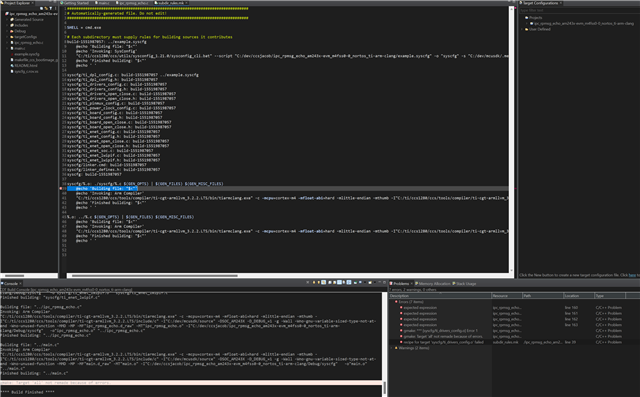Sort Problems by Description column header
This screenshot has width=640, height=397.
point(440,295)
